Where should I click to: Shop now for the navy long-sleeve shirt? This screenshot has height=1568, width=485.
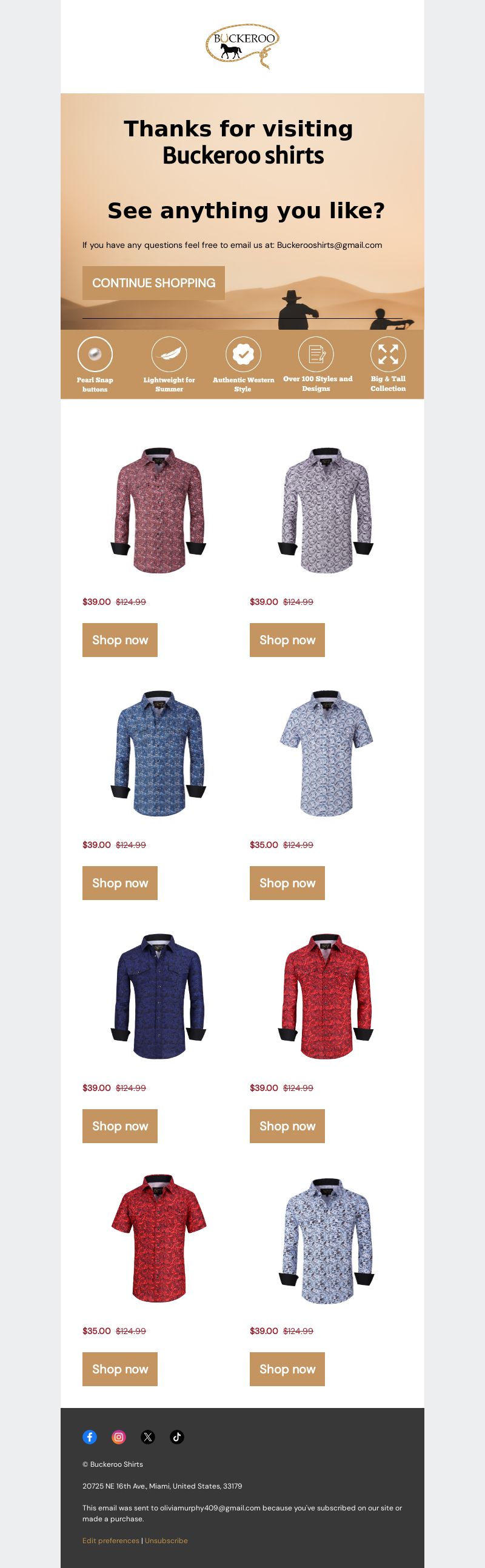click(120, 1126)
